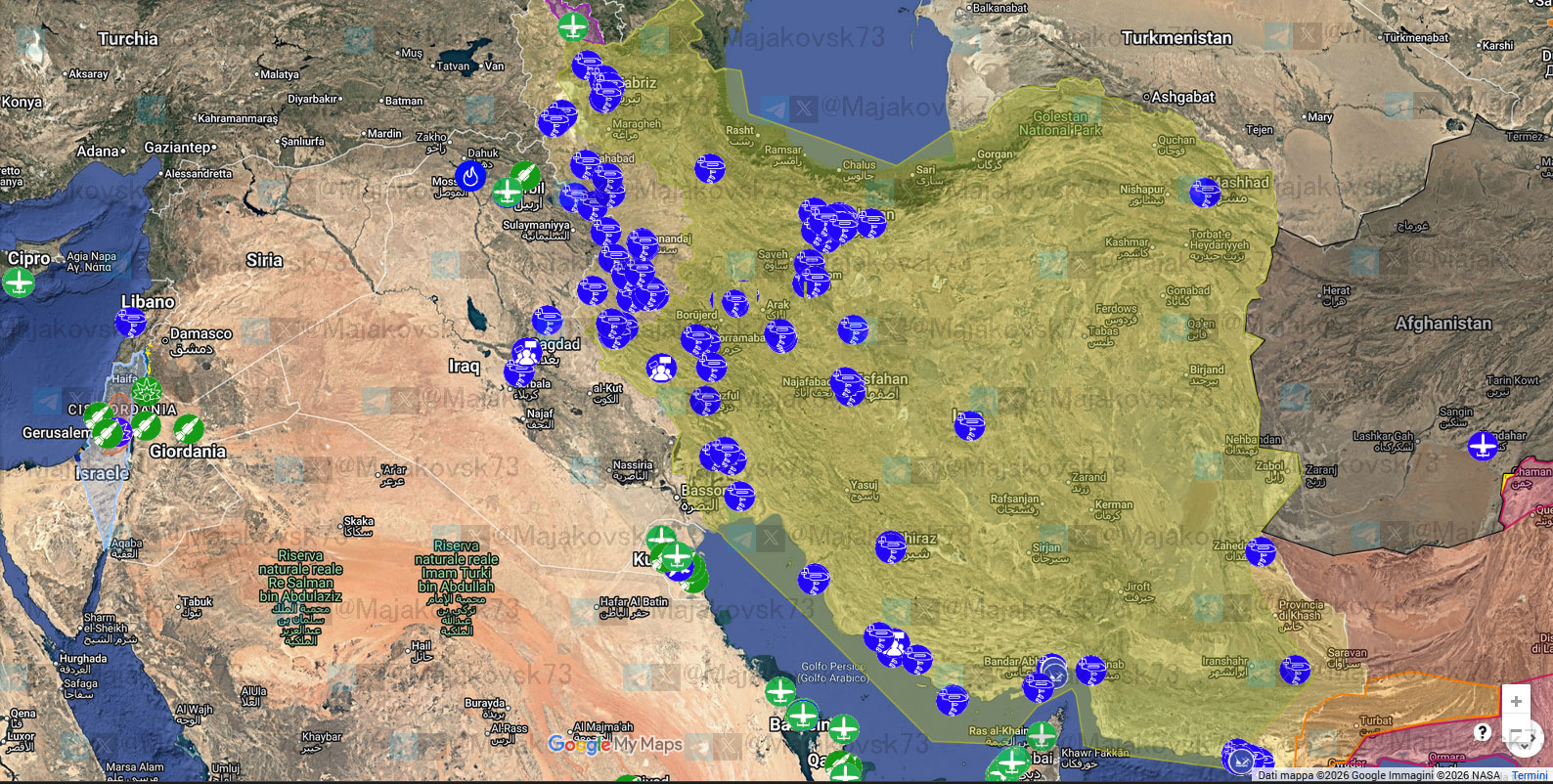Click the Golestan National Park label

coord(1060,123)
